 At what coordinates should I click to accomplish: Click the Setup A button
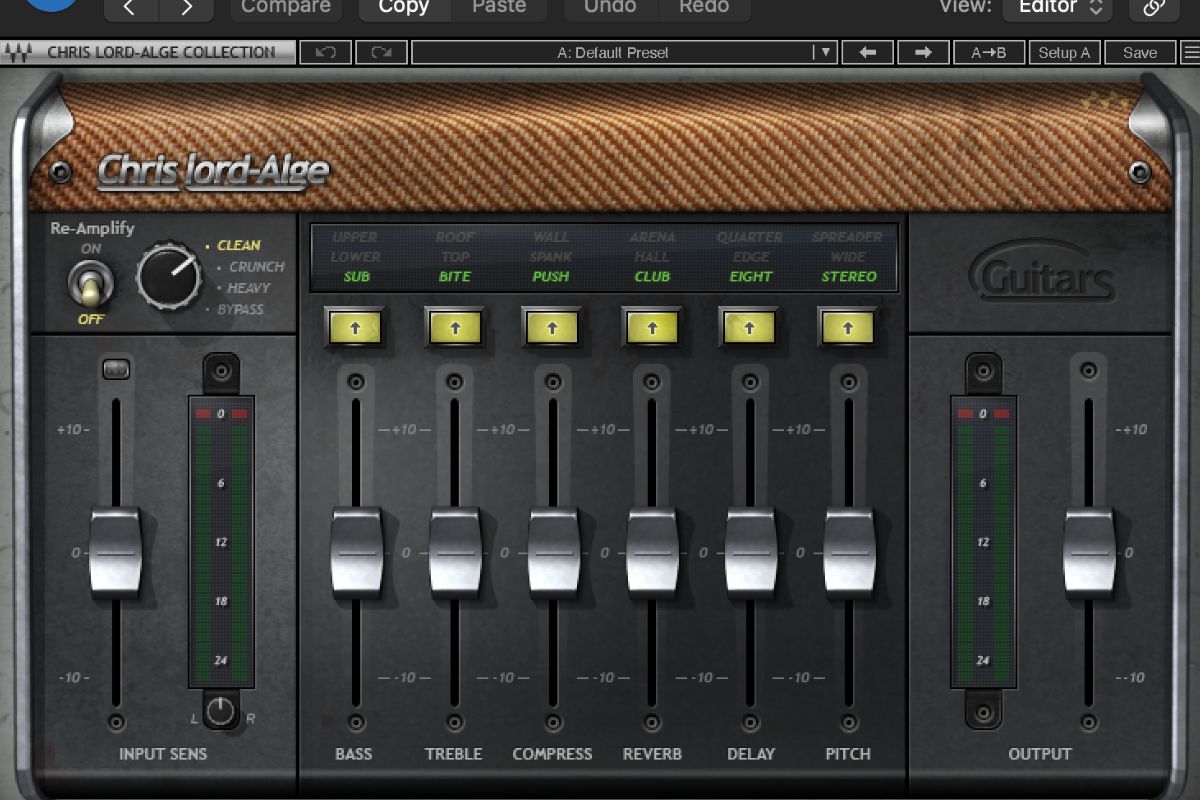(x=1064, y=52)
